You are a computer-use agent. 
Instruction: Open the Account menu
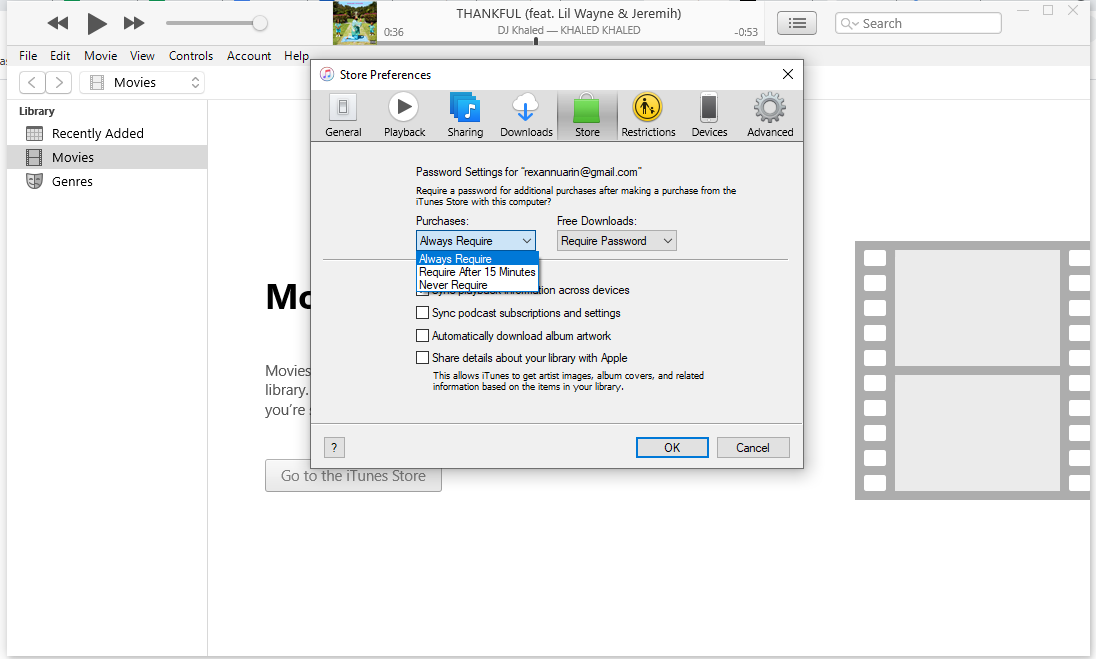click(249, 56)
